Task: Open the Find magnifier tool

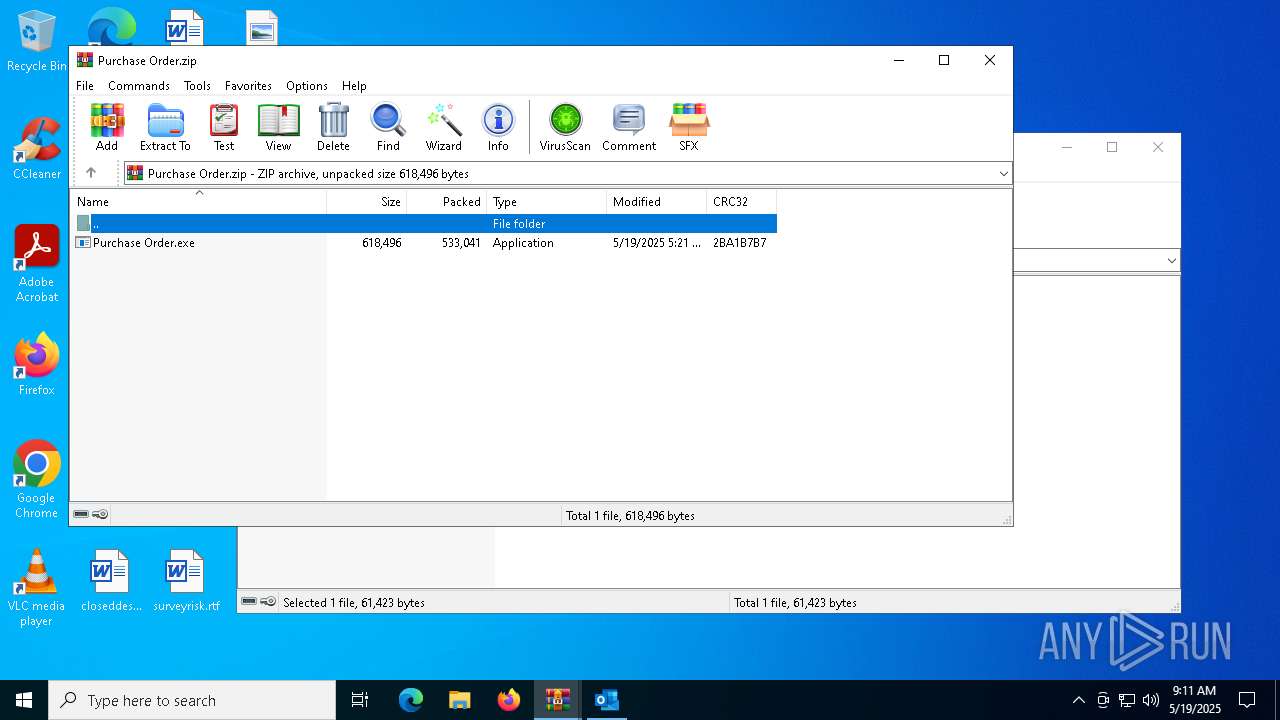Action: [388, 127]
